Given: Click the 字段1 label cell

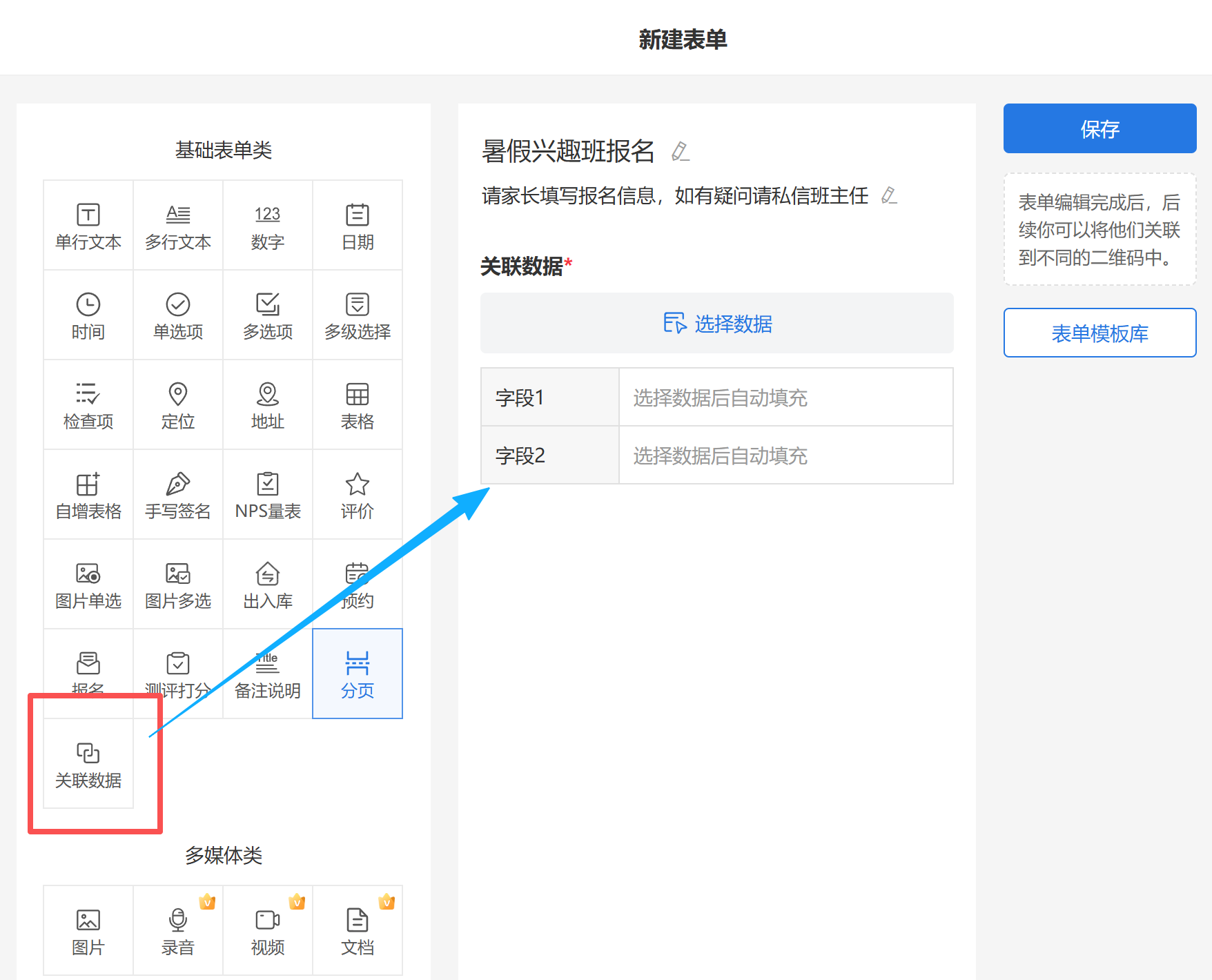Looking at the screenshot, I should [550, 398].
